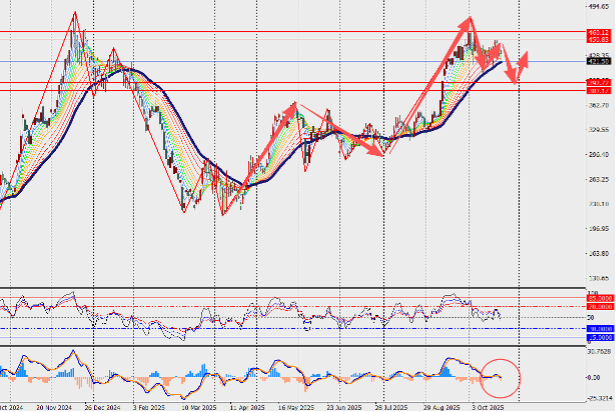
Task: Click the red circle on the MACD panel
Action: [501, 375]
